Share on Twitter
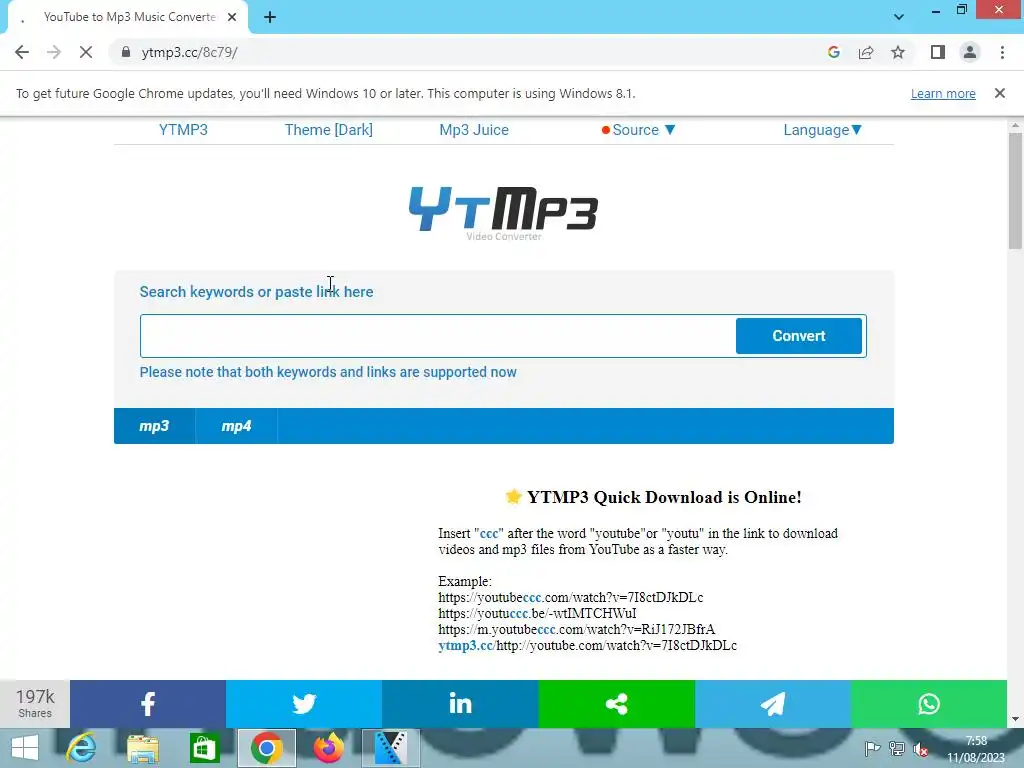The width and height of the screenshot is (1024, 768). pyautogui.click(x=304, y=704)
